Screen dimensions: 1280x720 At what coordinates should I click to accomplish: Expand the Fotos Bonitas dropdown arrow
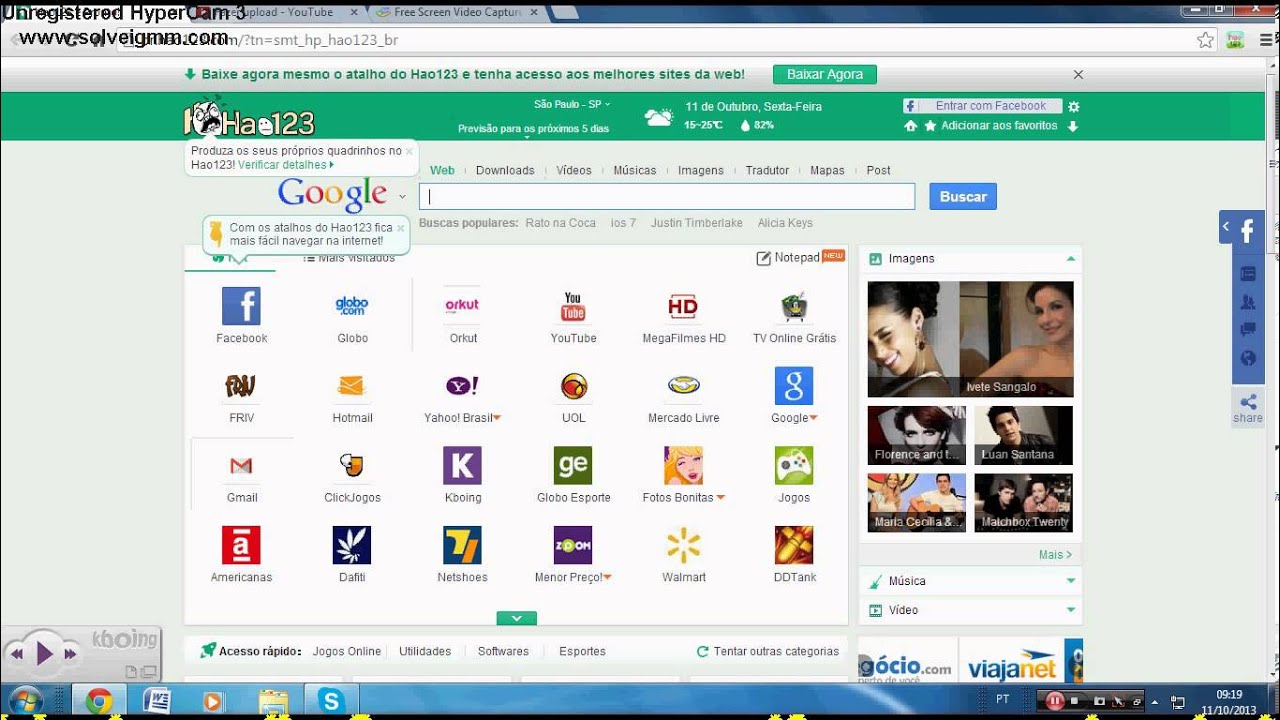click(720, 498)
